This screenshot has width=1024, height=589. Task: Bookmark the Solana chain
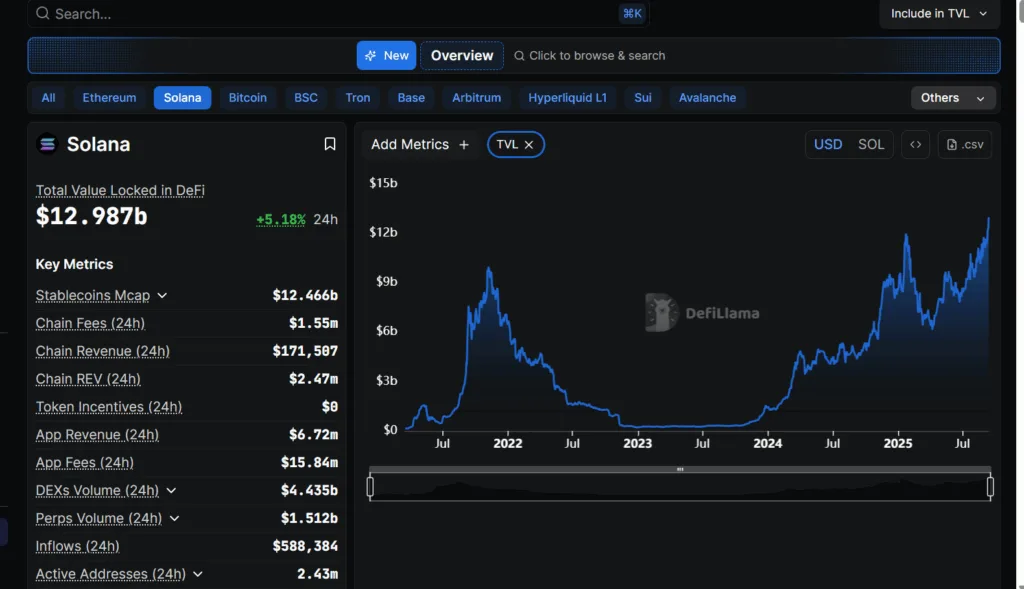330,144
